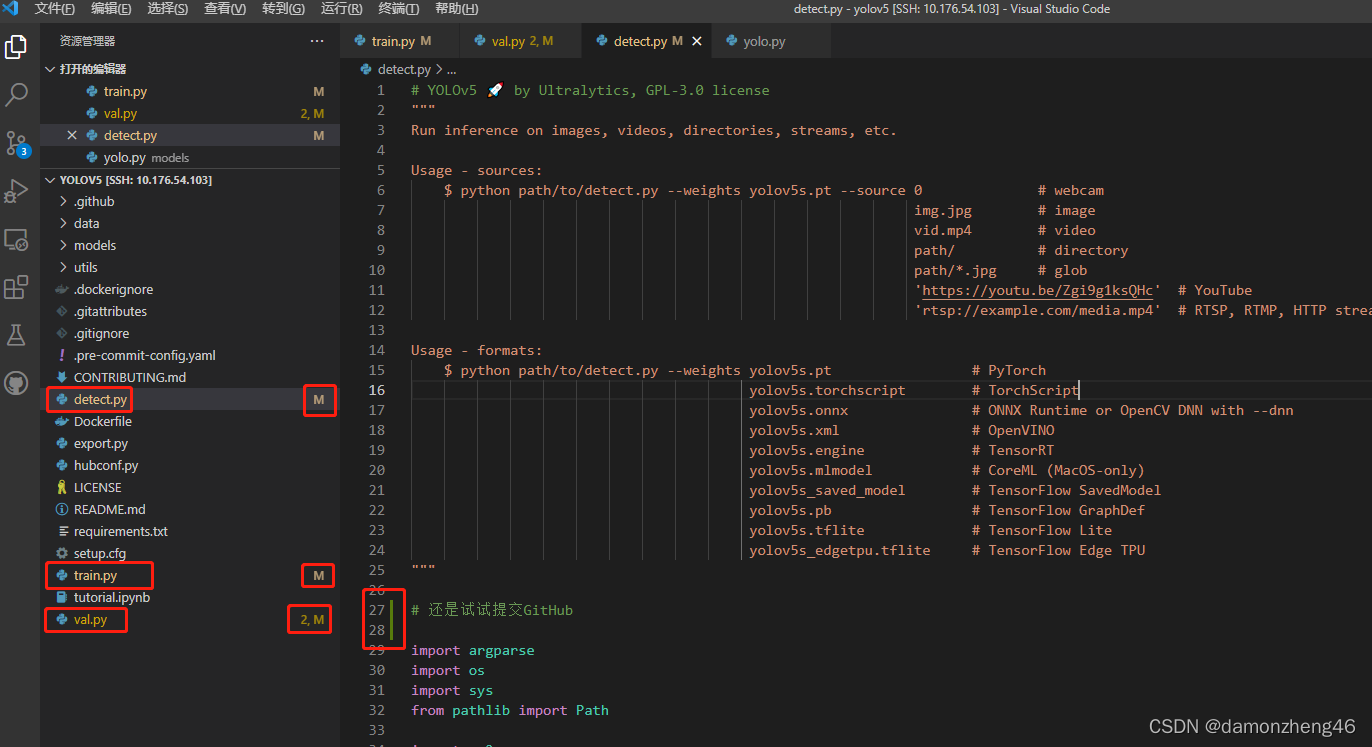Open tutorial.ipynb in the file tree
Viewport: 1372px width, 747px height.
(x=190, y=597)
